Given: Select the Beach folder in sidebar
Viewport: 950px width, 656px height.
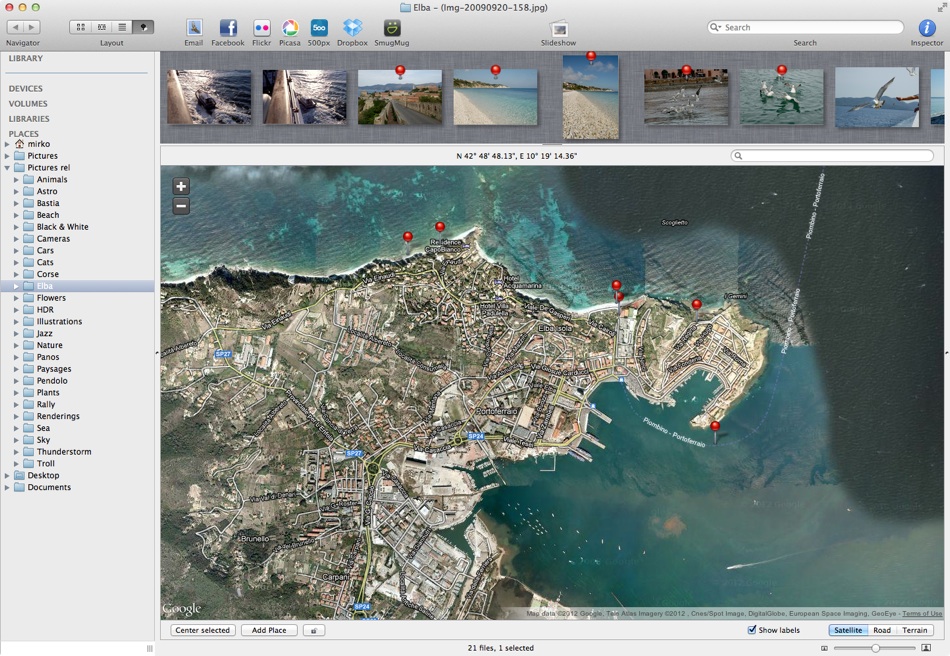Looking at the screenshot, I should pos(47,215).
